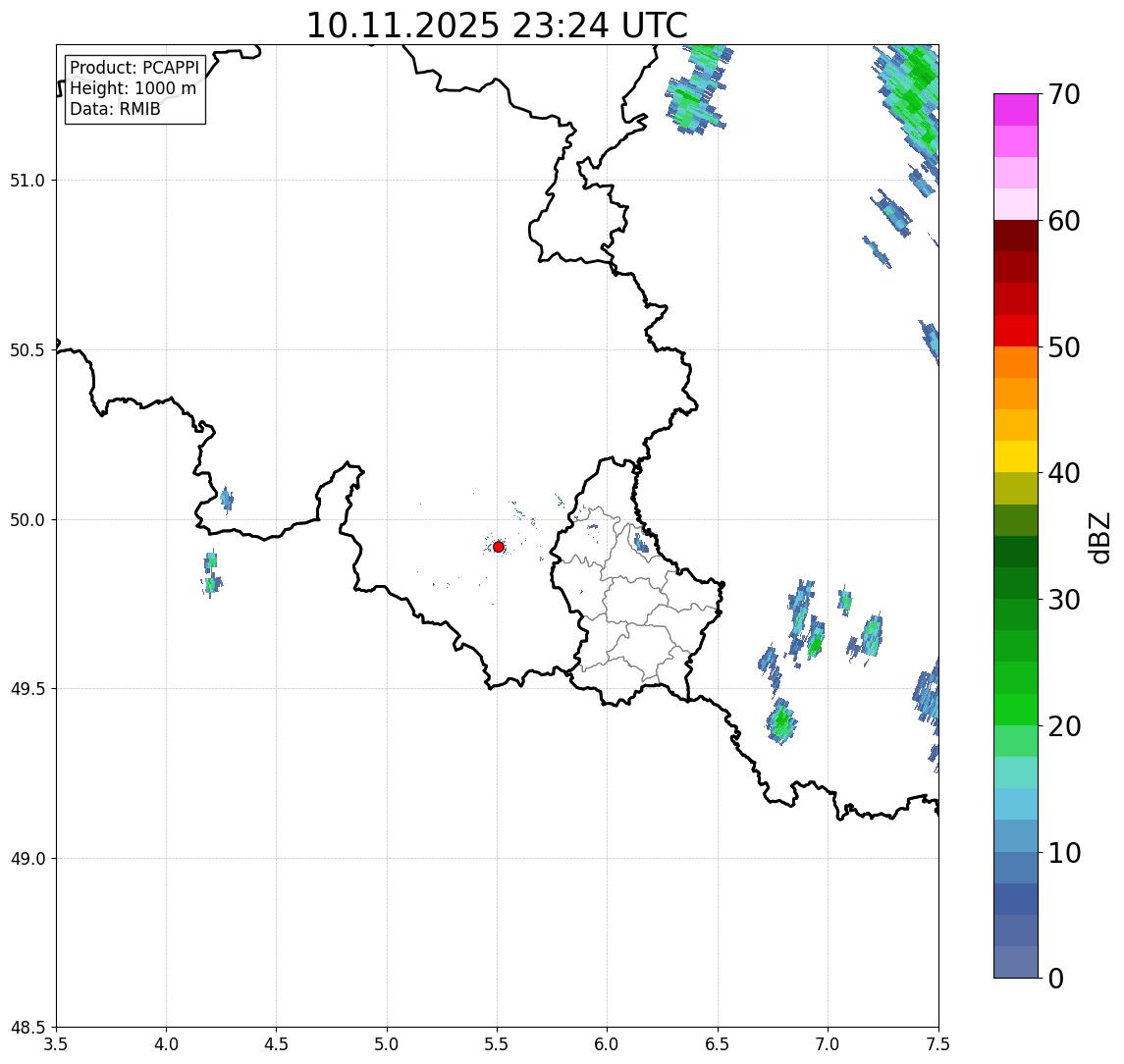
Task: Click the yellow colorbar segment above 40
Action: pyautogui.click(x=1016, y=456)
